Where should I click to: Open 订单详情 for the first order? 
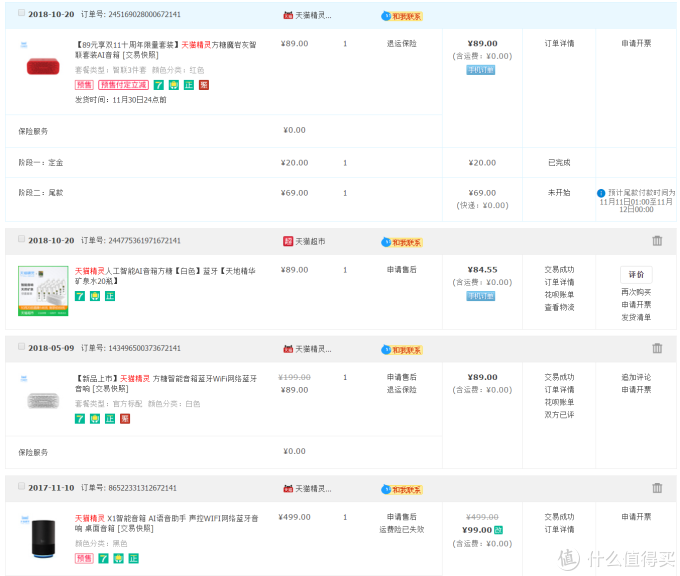point(559,43)
